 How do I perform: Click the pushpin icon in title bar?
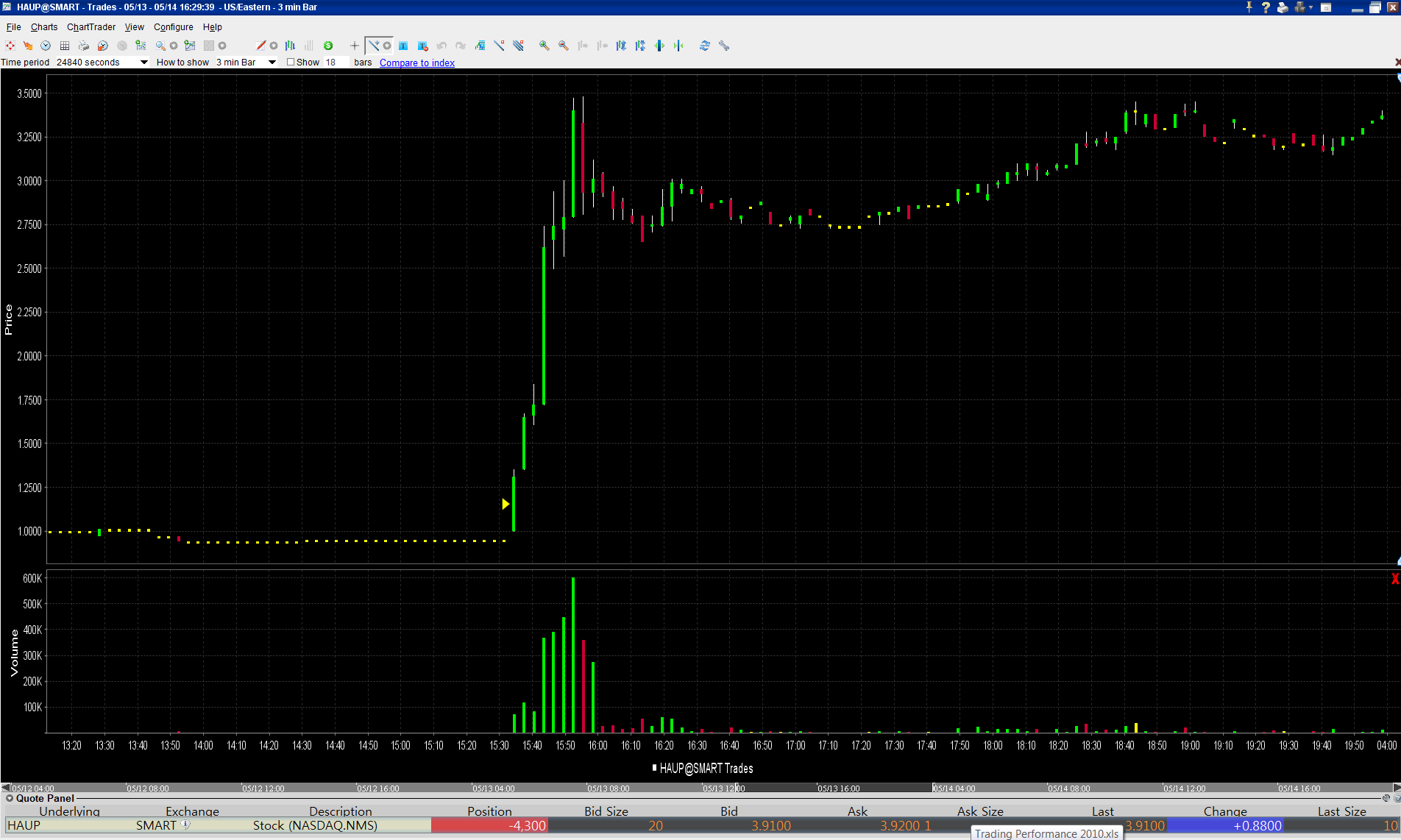pos(1249,7)
